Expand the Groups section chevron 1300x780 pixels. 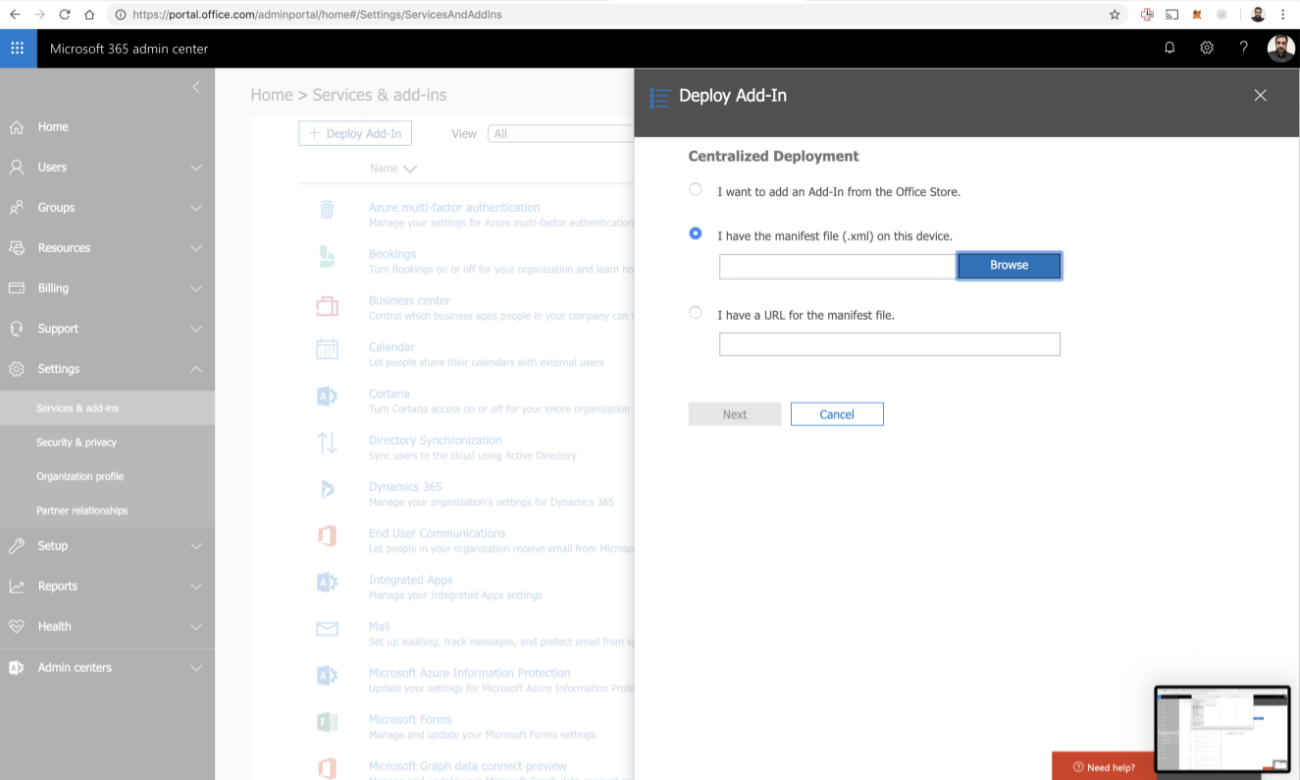196,208
